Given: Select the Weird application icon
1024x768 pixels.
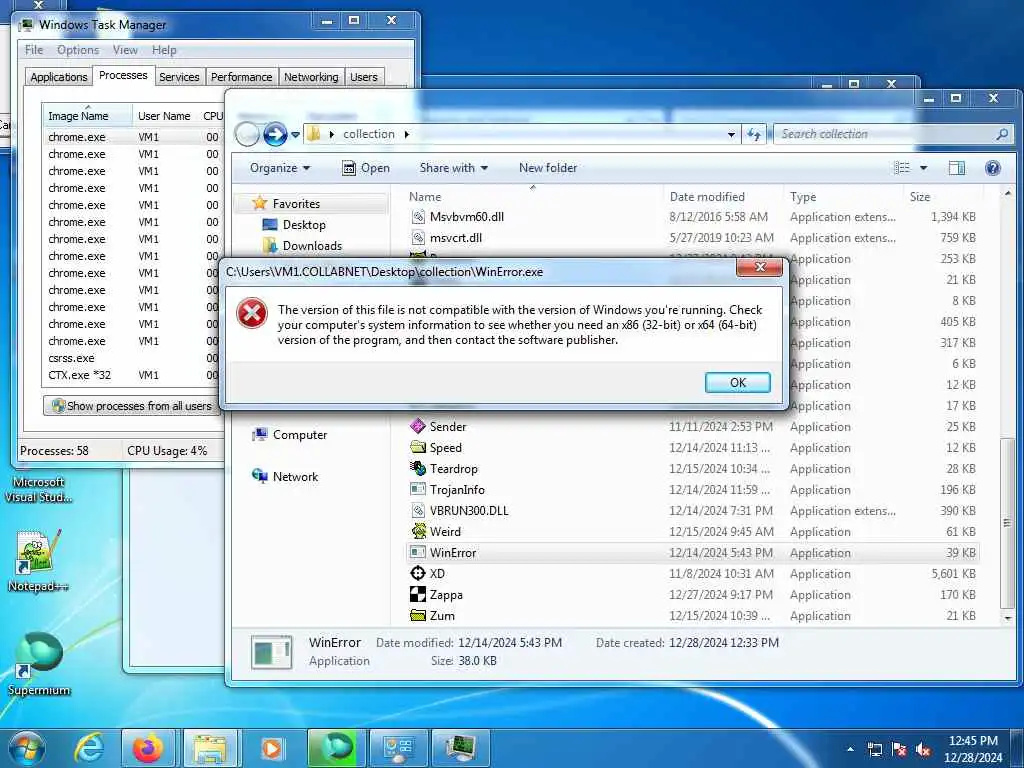Looking at the screenshot, I should (x=418, y=531).
